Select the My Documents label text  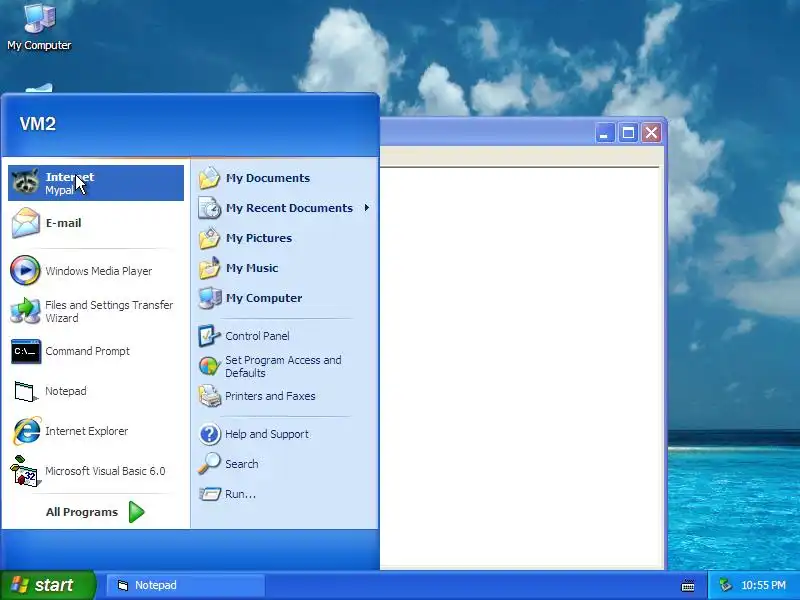(x=268, y=178)
